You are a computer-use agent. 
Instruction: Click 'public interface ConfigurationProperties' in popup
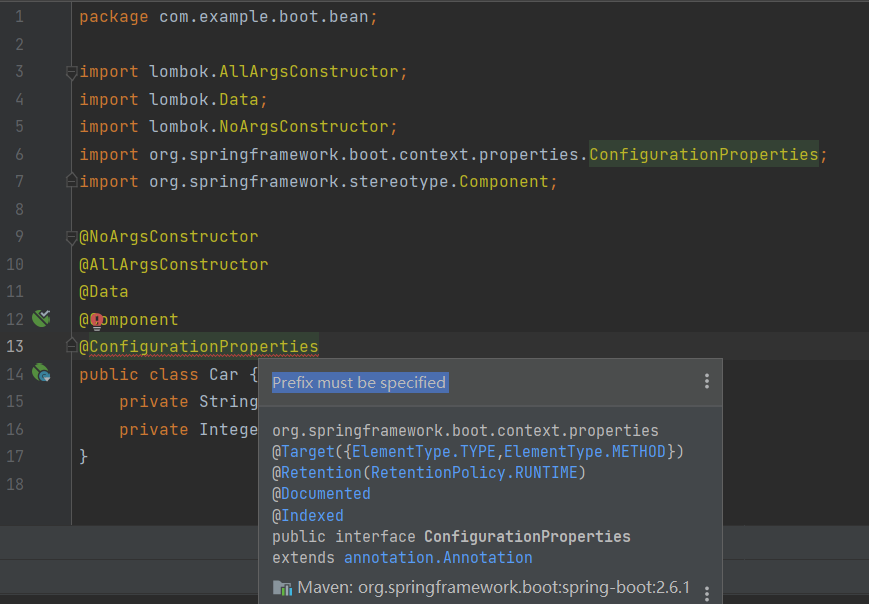[451, 536]
